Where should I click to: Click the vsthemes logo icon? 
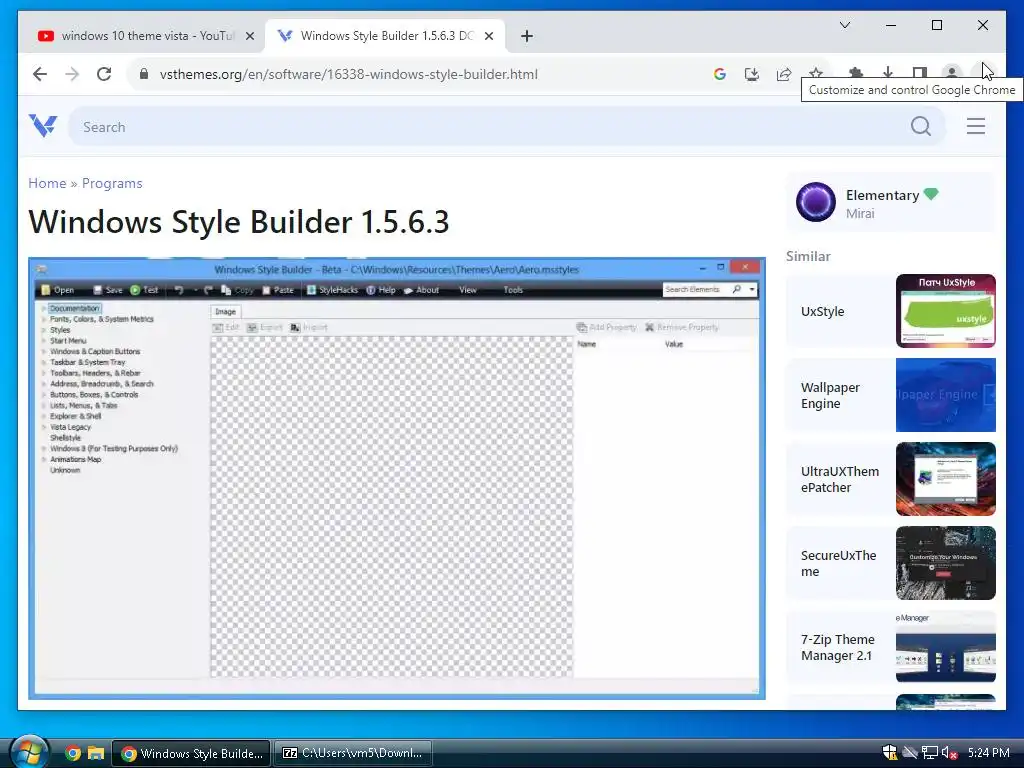[43, 126]
